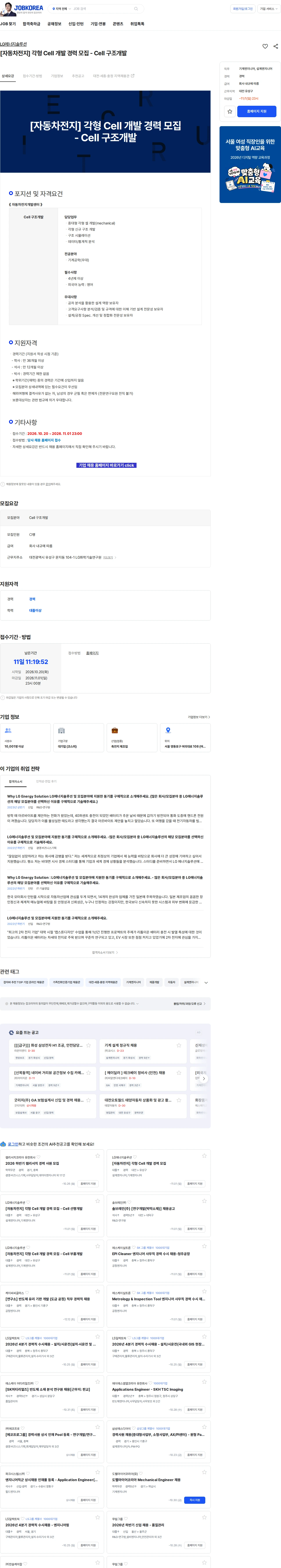Star the 2026 하반기 캘러서치 경력 사원 listing
281x1568 pixels.
tap(97, 1155)
